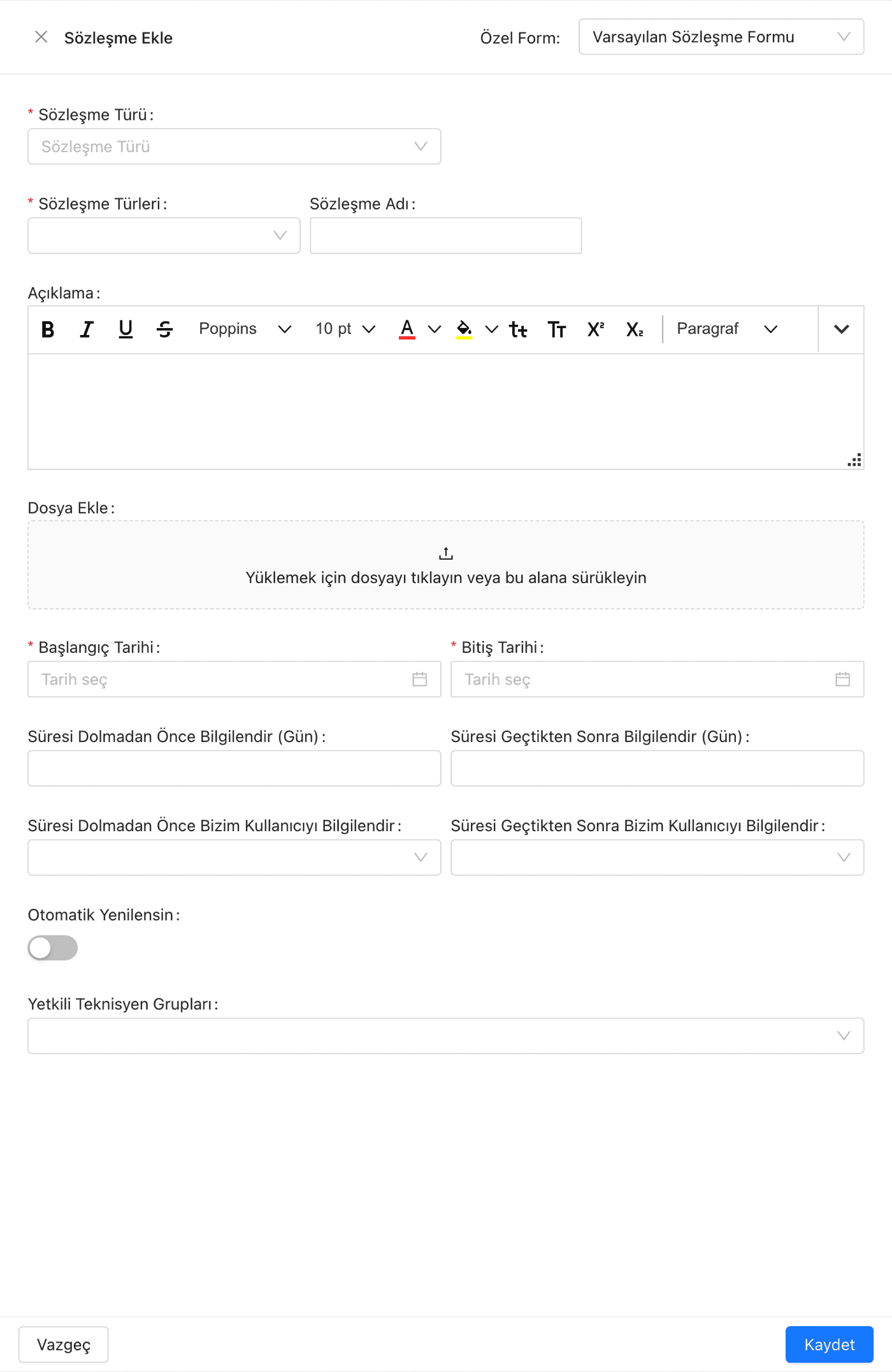Expand more editor toolbar options
Viewport: 892px width, 1372px height.
pos(842,329)
